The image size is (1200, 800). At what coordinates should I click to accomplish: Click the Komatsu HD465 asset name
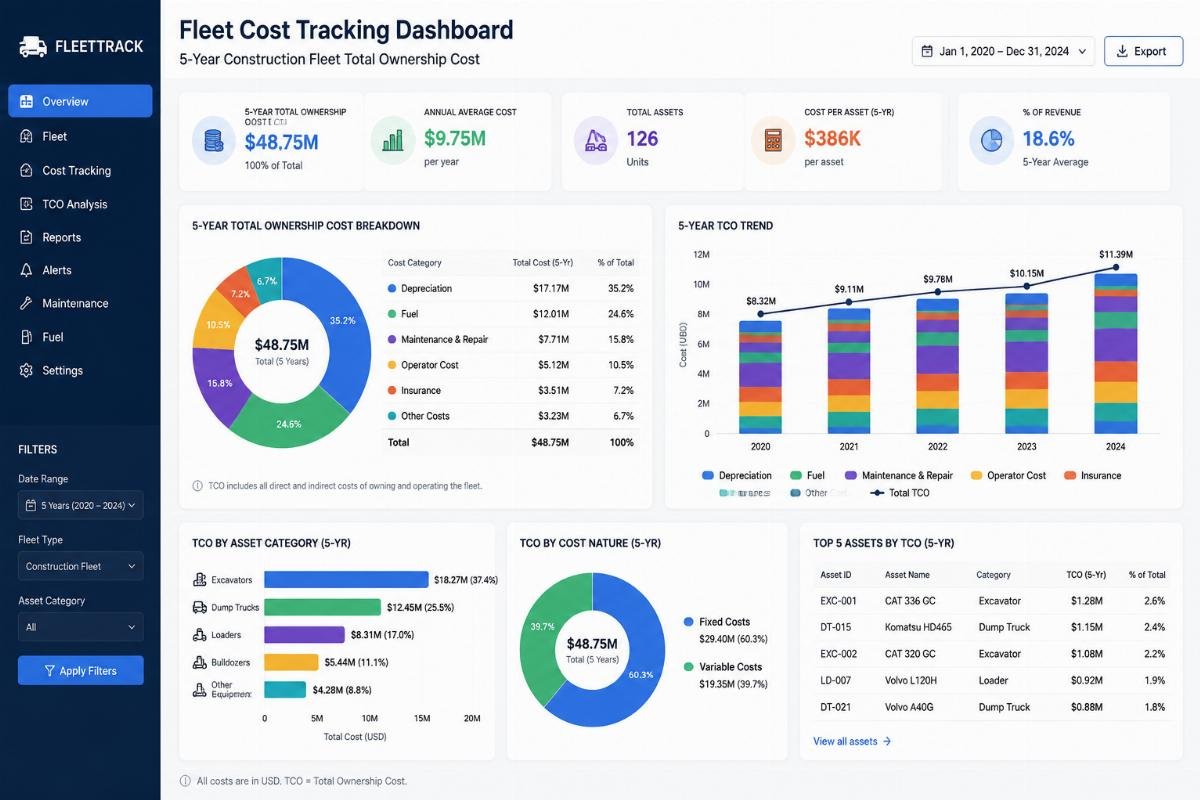918,627
